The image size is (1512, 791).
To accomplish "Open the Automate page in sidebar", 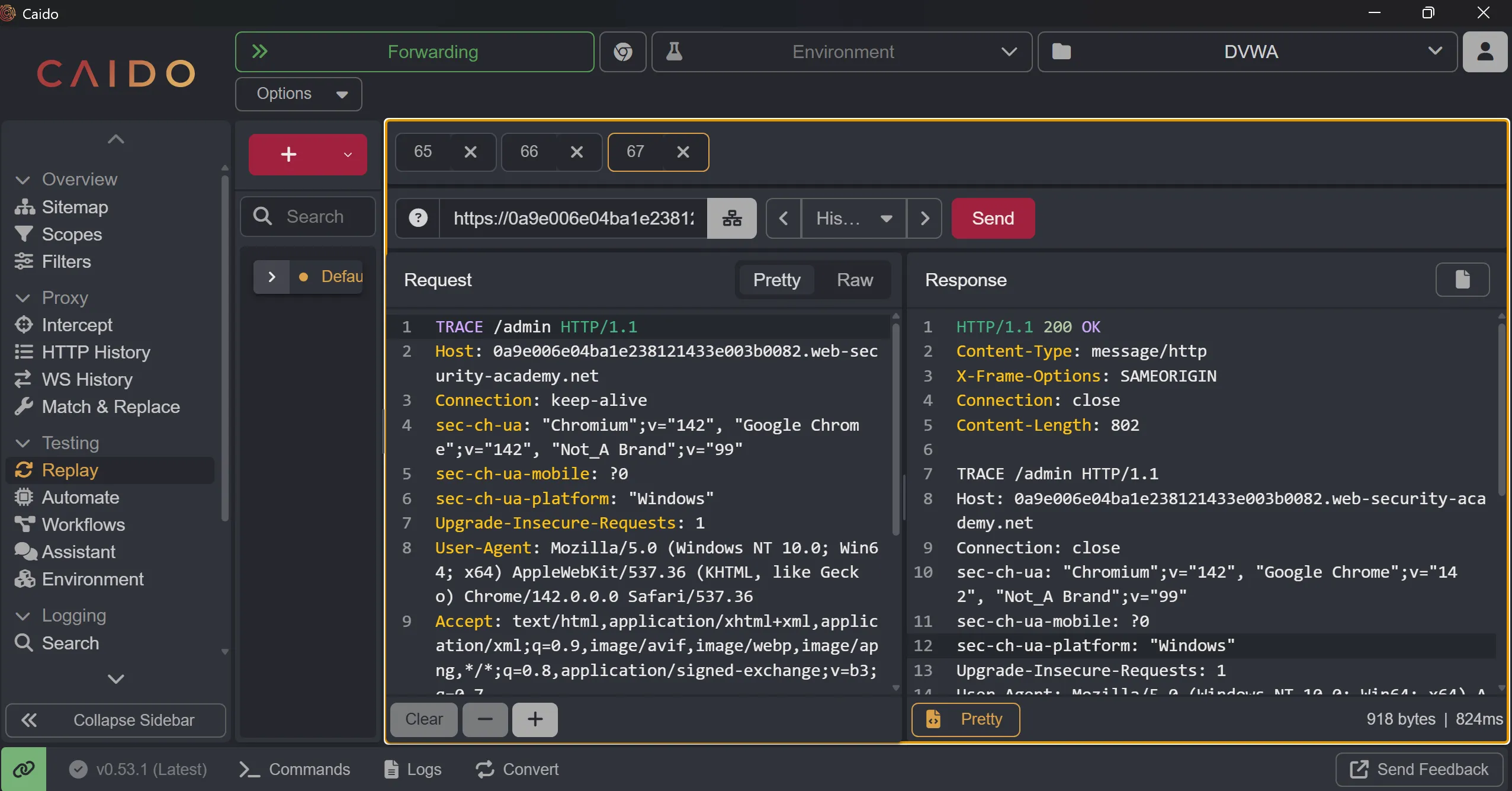I will point(81,497).
